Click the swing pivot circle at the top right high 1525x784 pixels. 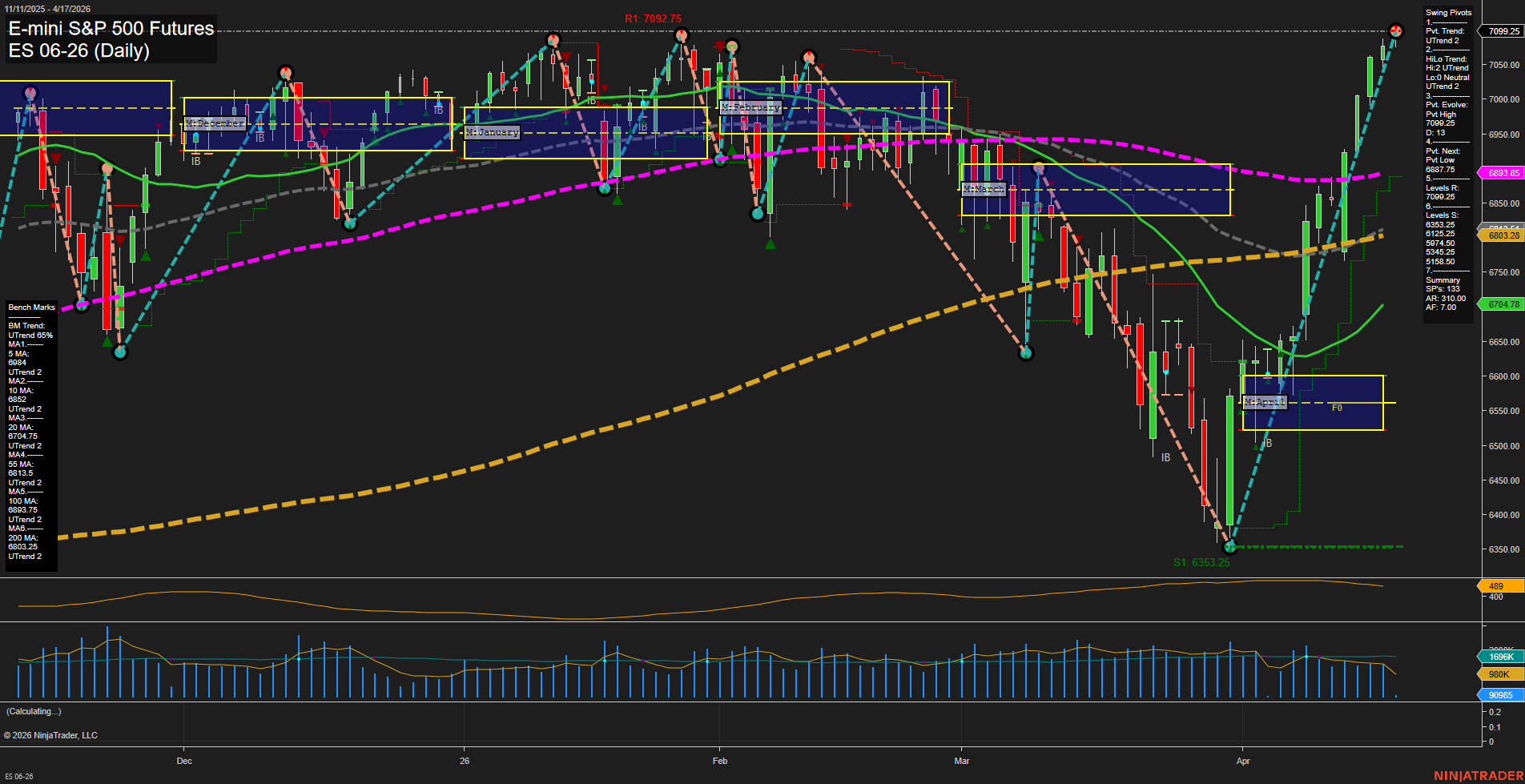(1396, 31)
